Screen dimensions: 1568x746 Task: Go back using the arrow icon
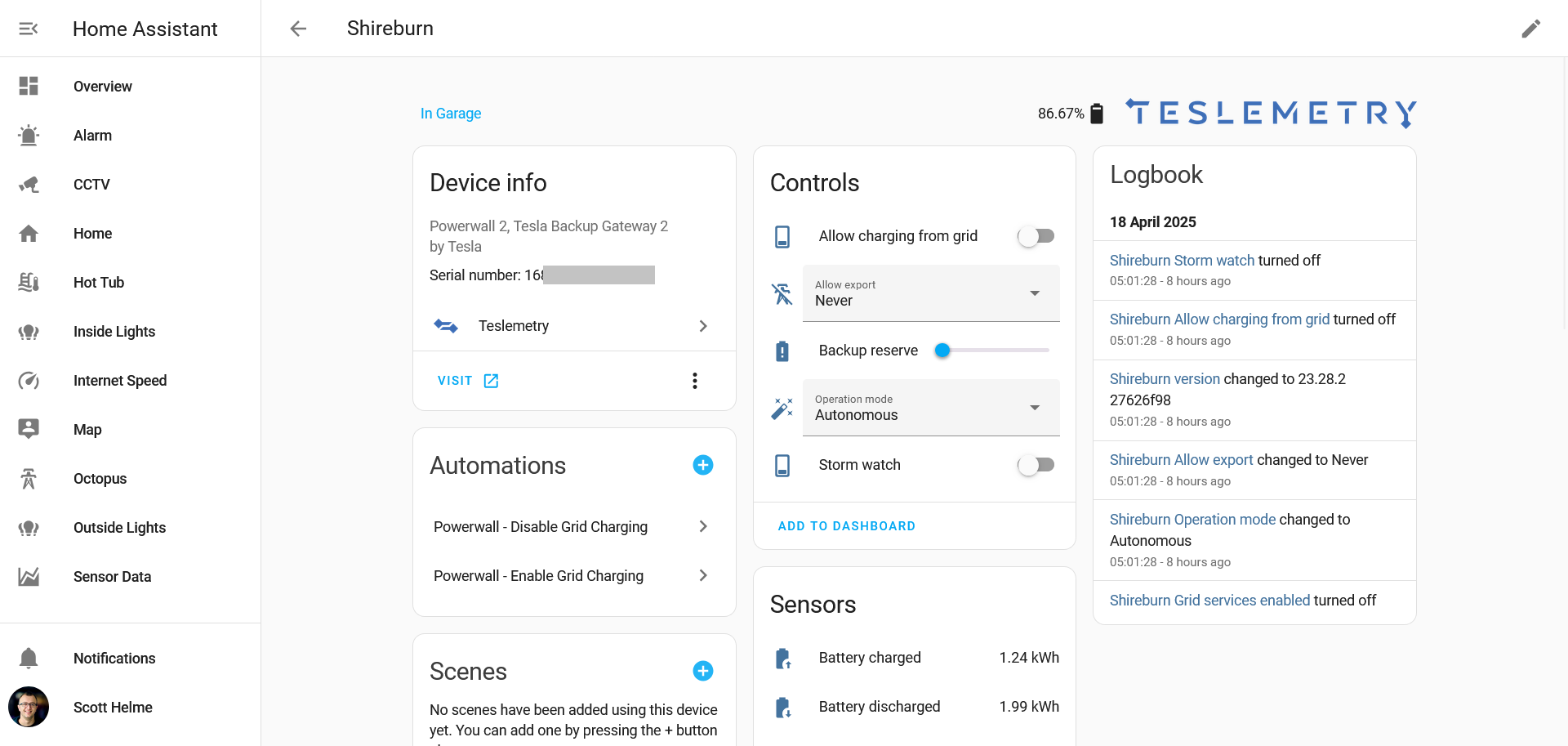pyautogui.click(x=298, y=29)
